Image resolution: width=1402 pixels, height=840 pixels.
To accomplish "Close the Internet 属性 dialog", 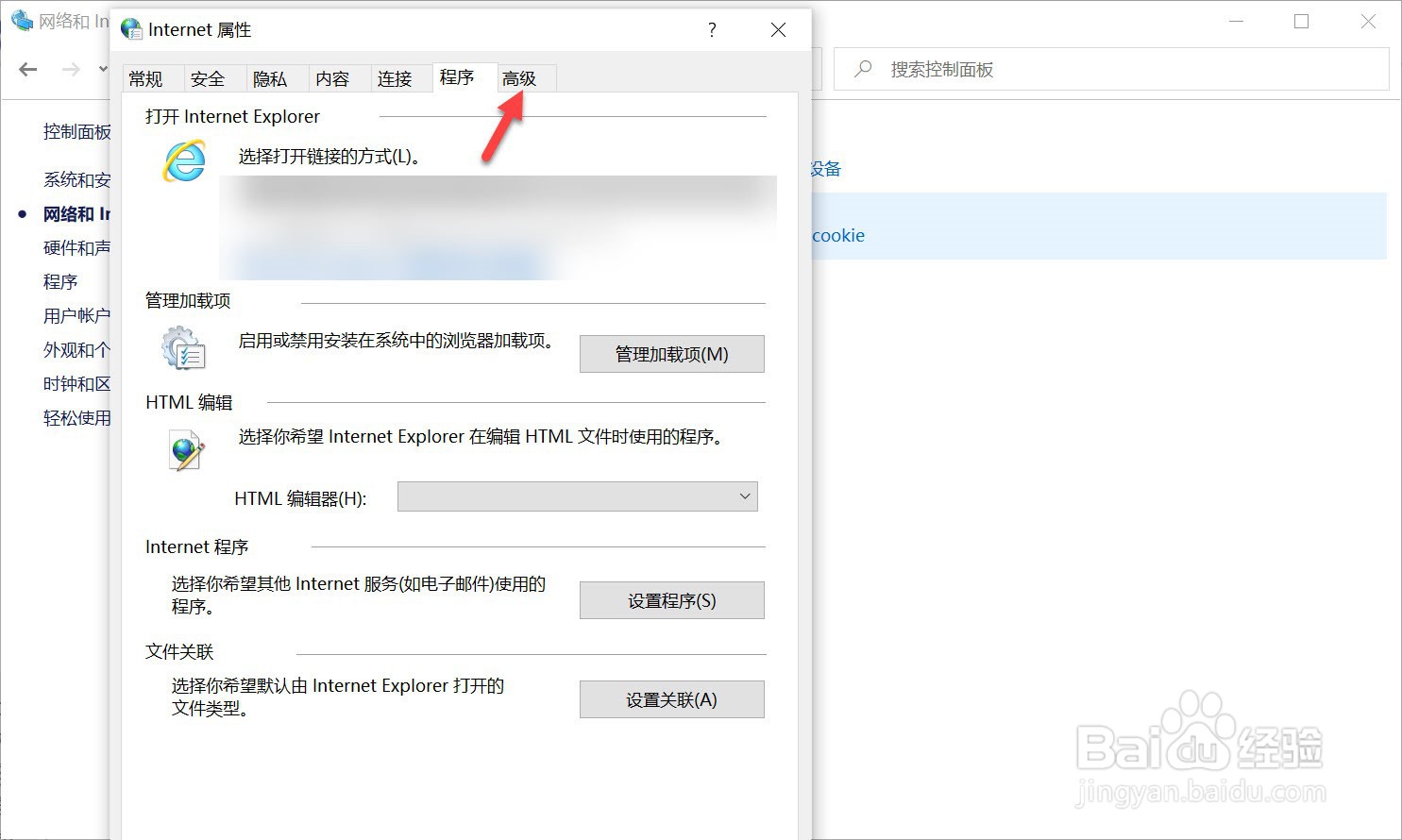I will pyautogui.click(x=778, y=30).
